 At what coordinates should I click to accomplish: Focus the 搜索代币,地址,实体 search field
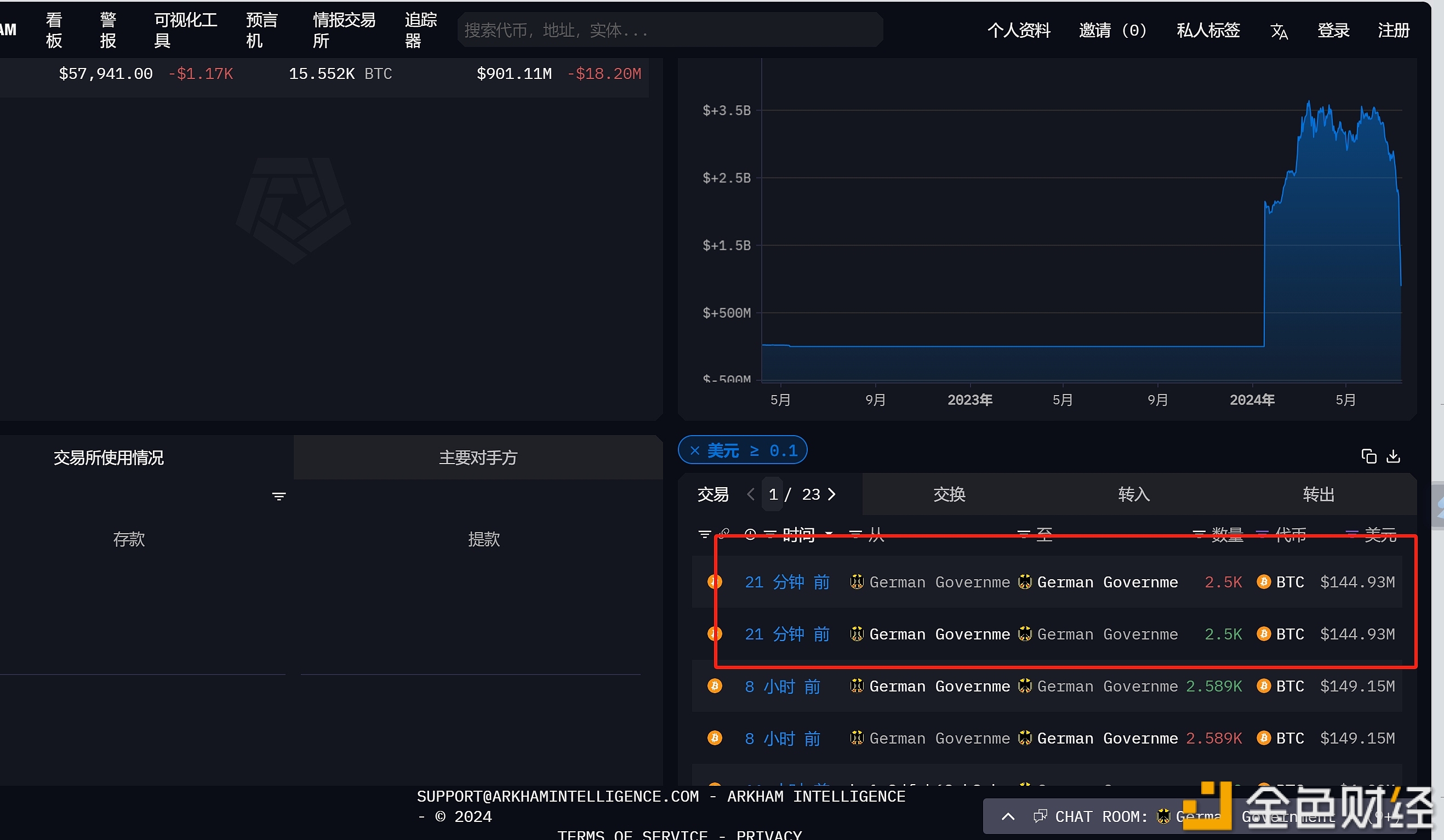pyautogui.click(x=670, y=30)
